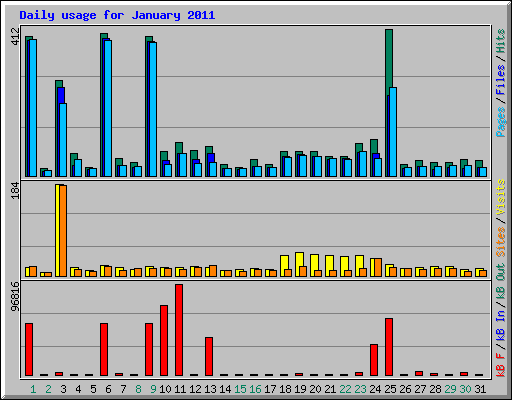The height and width of the screenshot is (400, 512).
Task: Click day '20' on the x-axis
Action: pos(315,389)
